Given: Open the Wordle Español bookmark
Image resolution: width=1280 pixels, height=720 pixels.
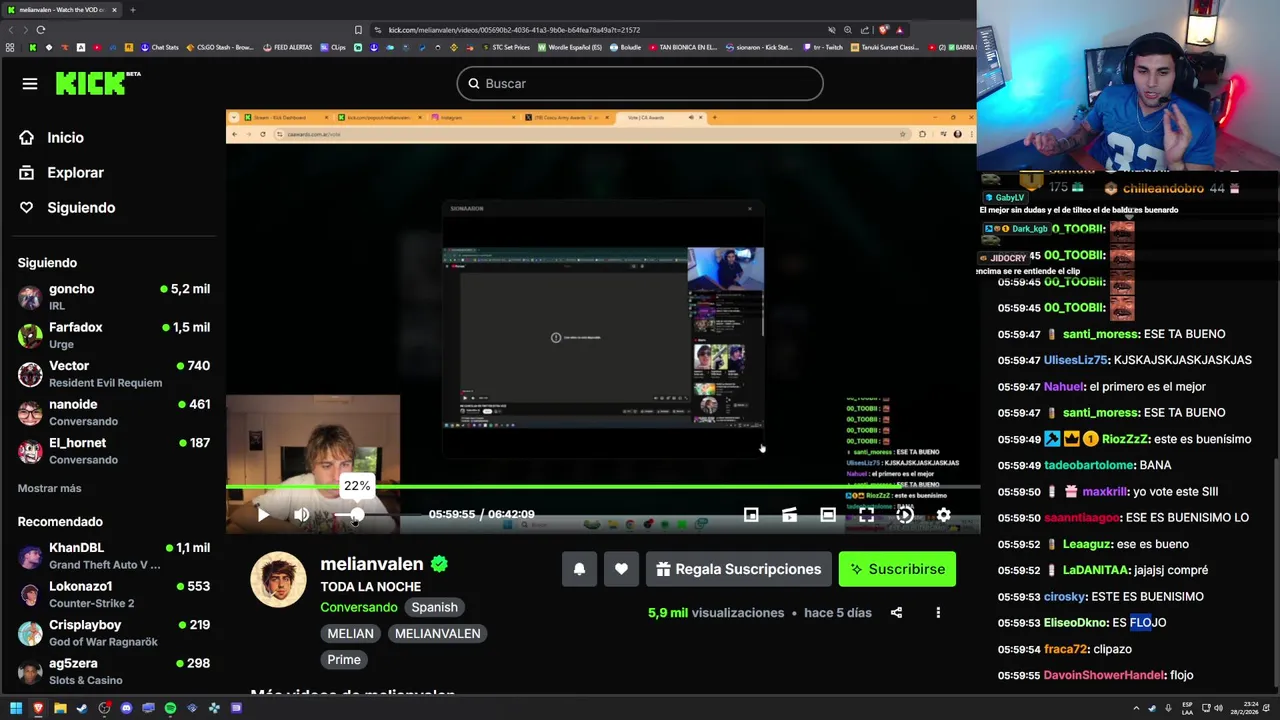Looking at the screenshot, I should pyautogui.click(x=570, y=47).
